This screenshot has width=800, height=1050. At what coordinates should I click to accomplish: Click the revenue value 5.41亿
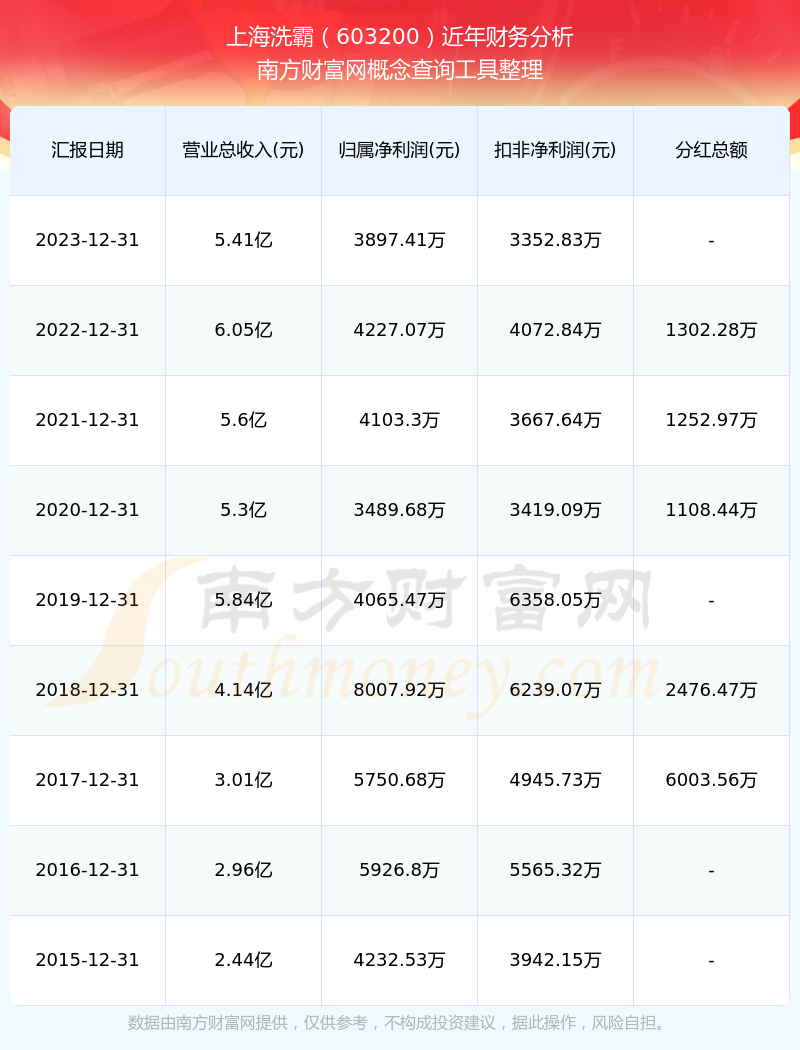(244, 240)
